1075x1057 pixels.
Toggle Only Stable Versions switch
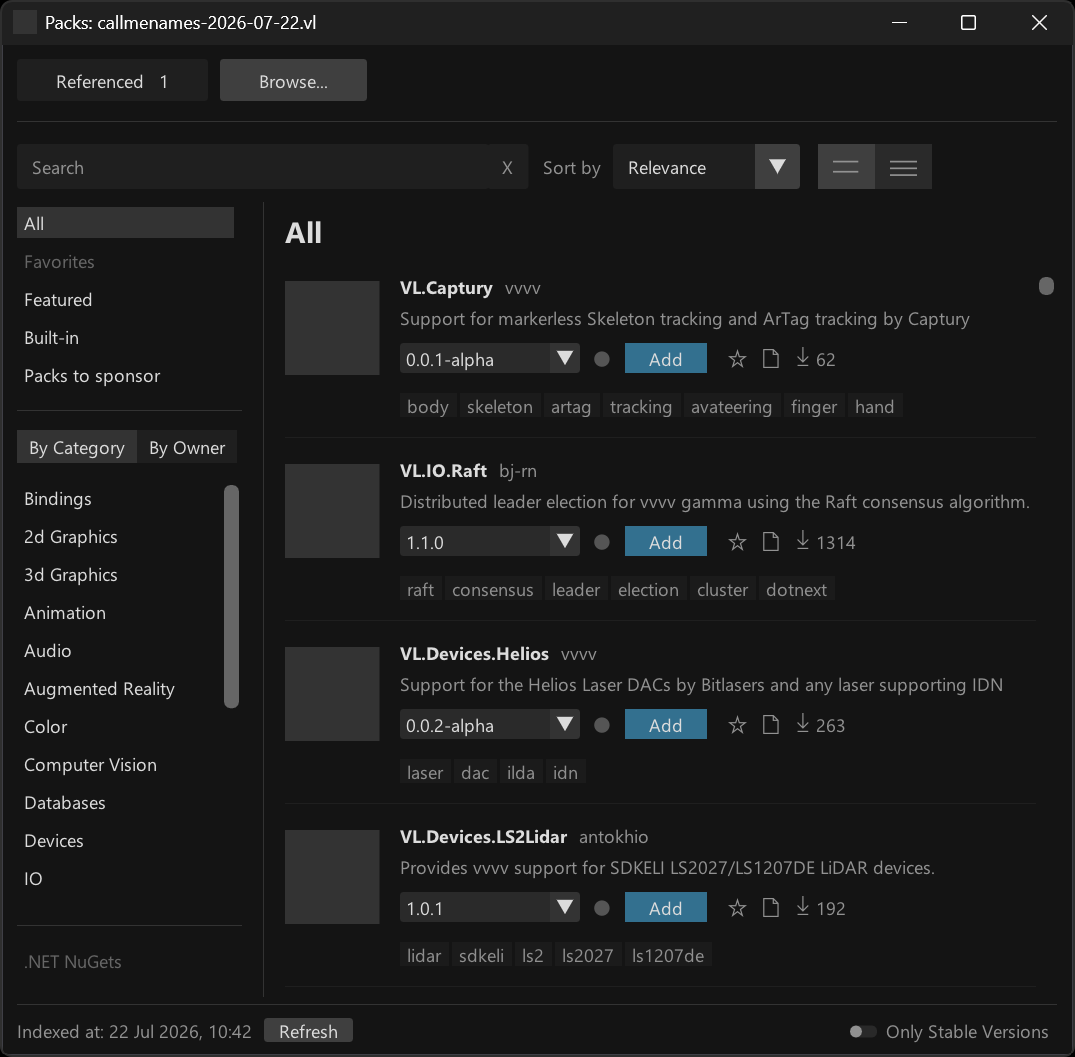[x=862, y=1032]
